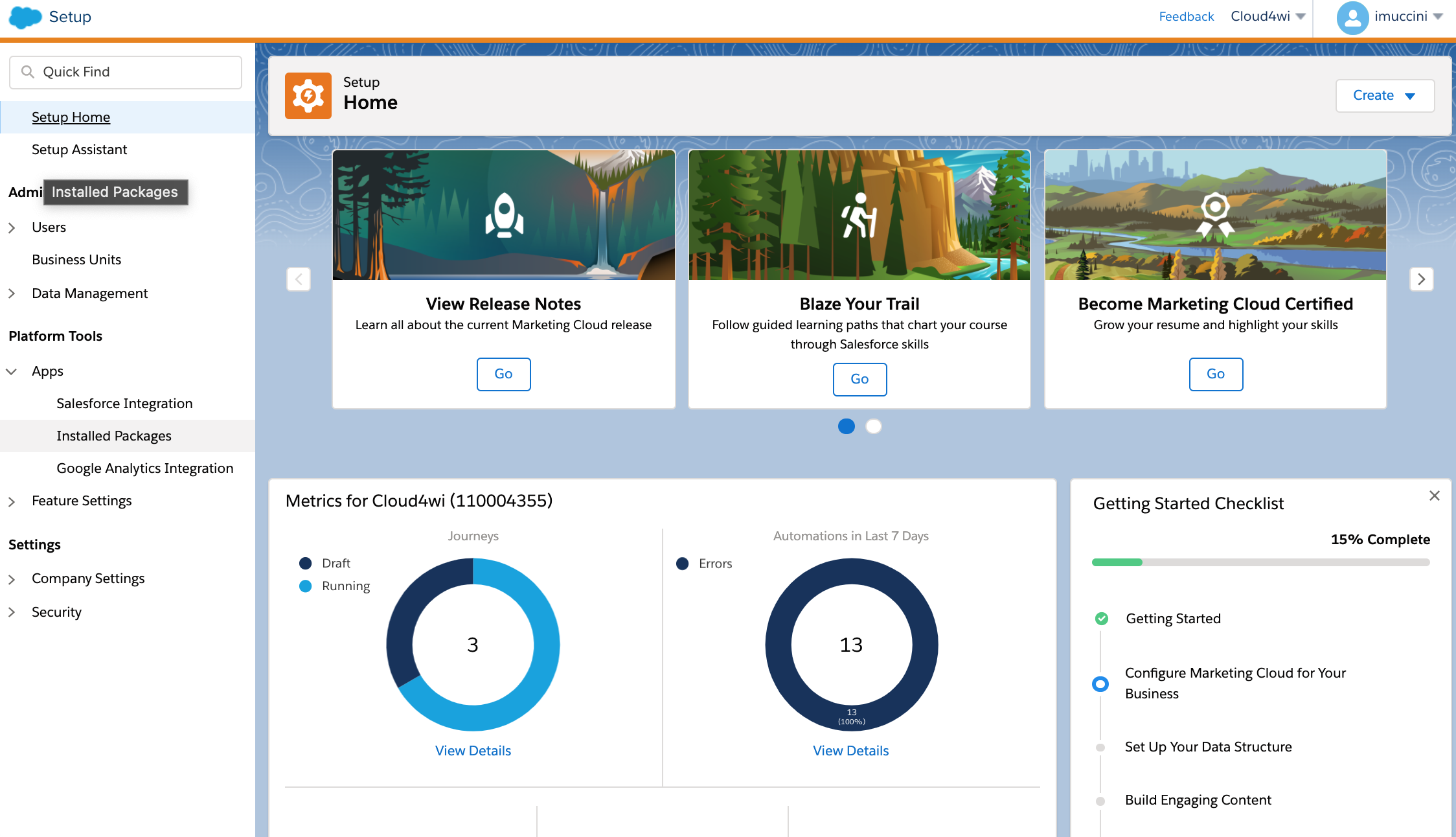This screenshot has height=837, width=1456.
Task: Click the Salesforce cloud logo
Action: 25,17
